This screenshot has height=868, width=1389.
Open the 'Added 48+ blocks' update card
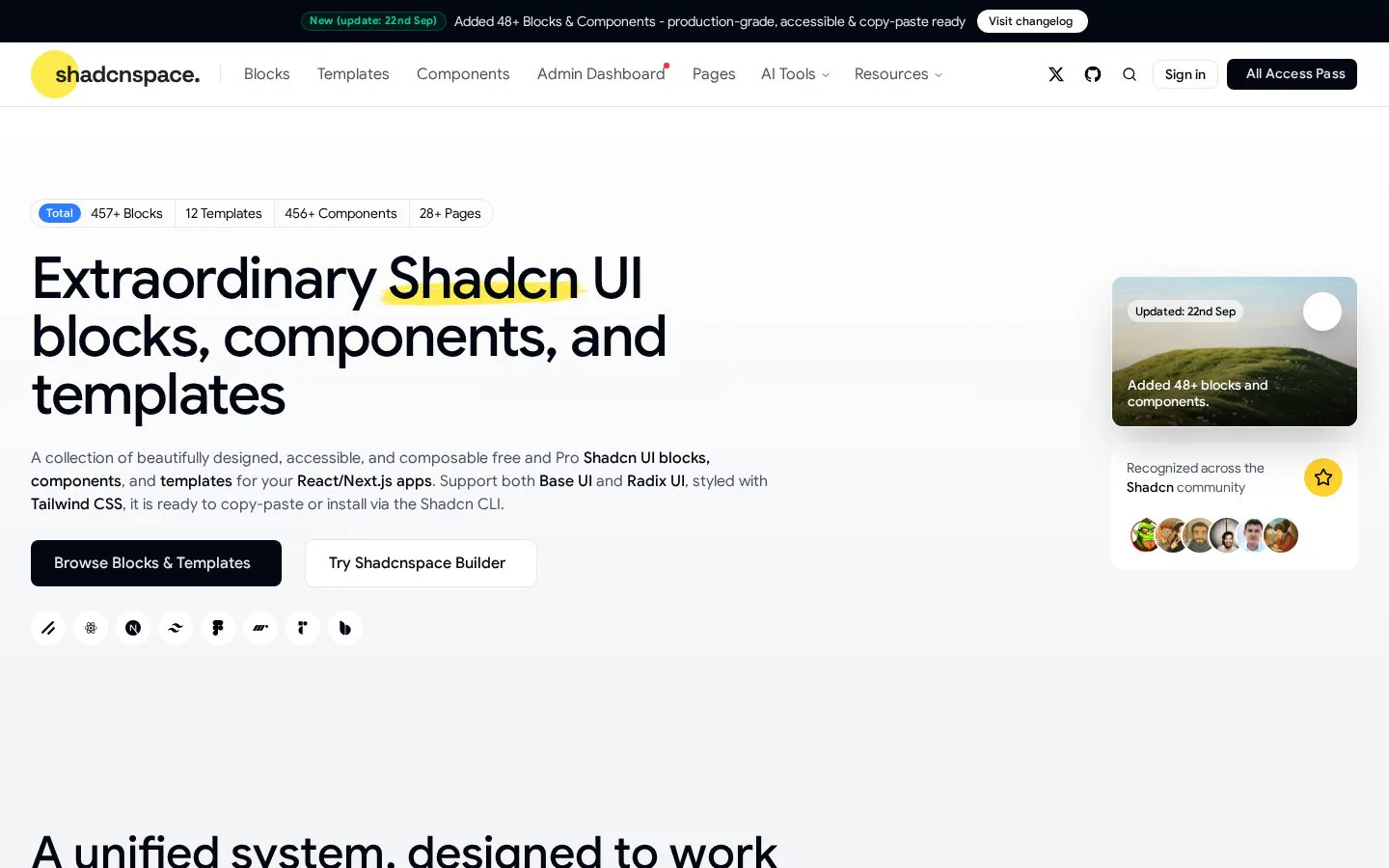click(1235, 351)
